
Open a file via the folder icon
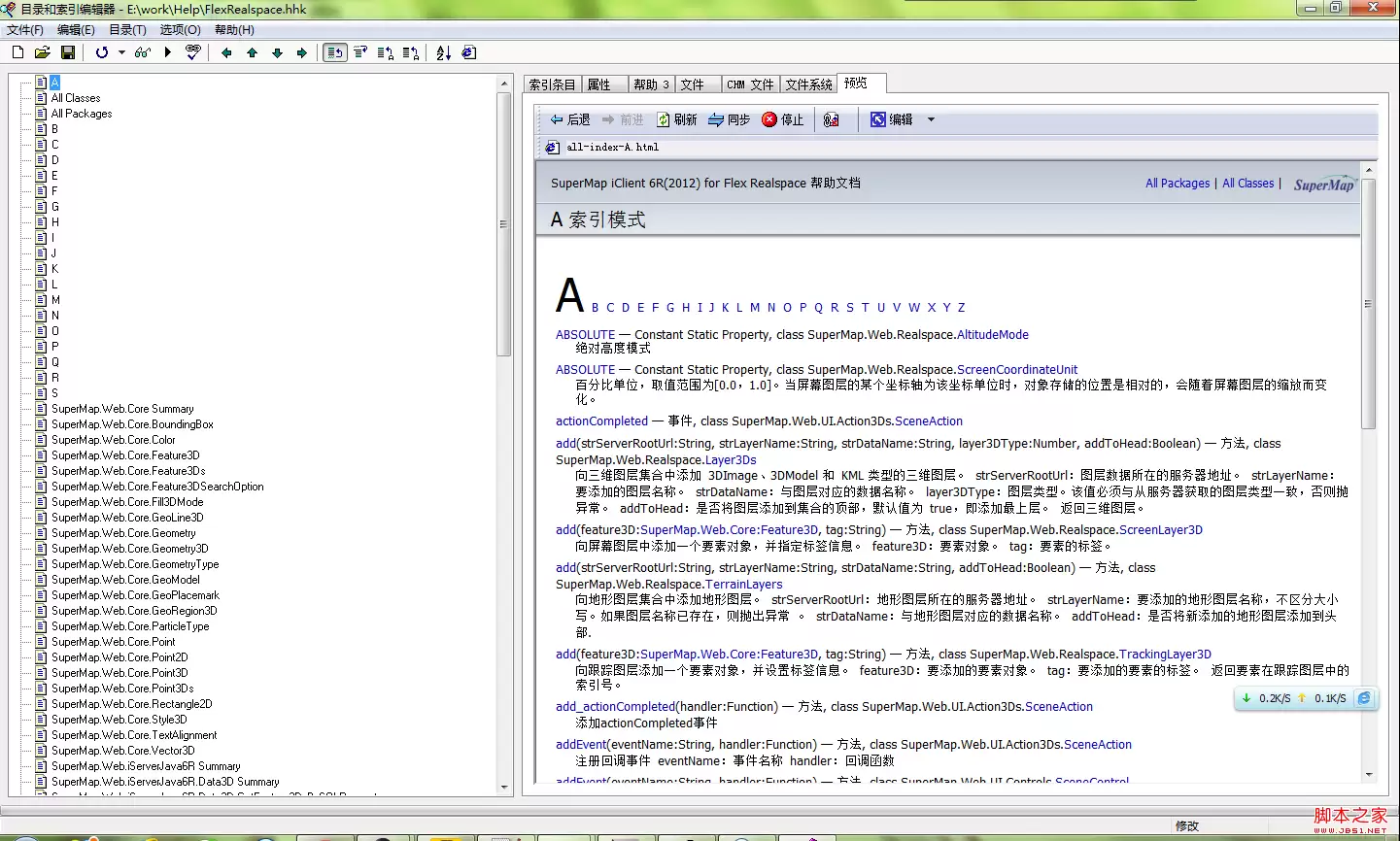point(42,52)
